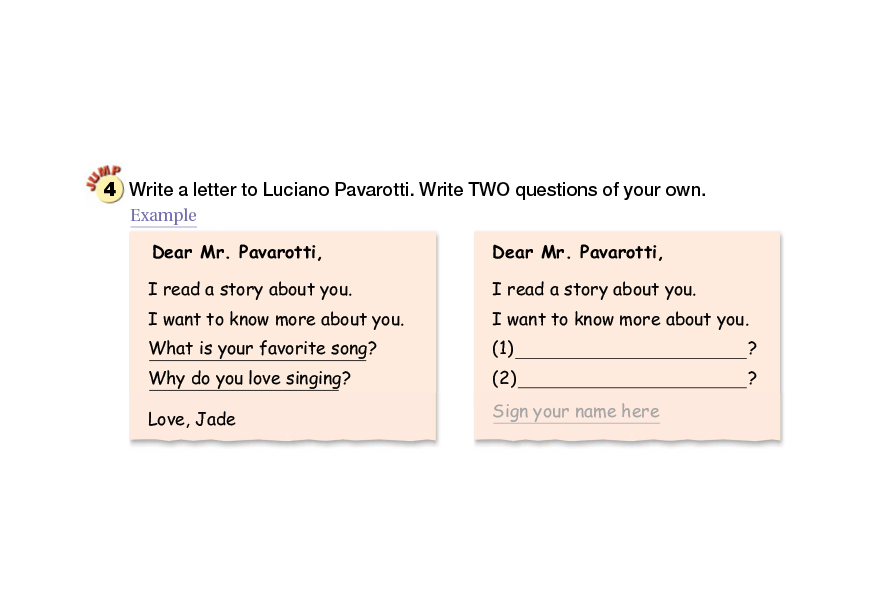873x612 pixels.
Task: Click the instruction heading about Luciano Pavarotti
Action: [417, 189]
